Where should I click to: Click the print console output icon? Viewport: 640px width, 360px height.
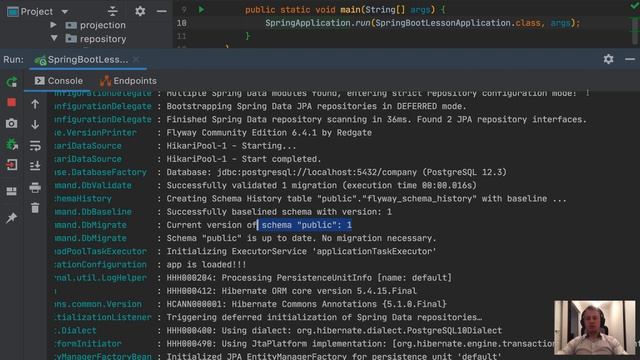(35, 187)
